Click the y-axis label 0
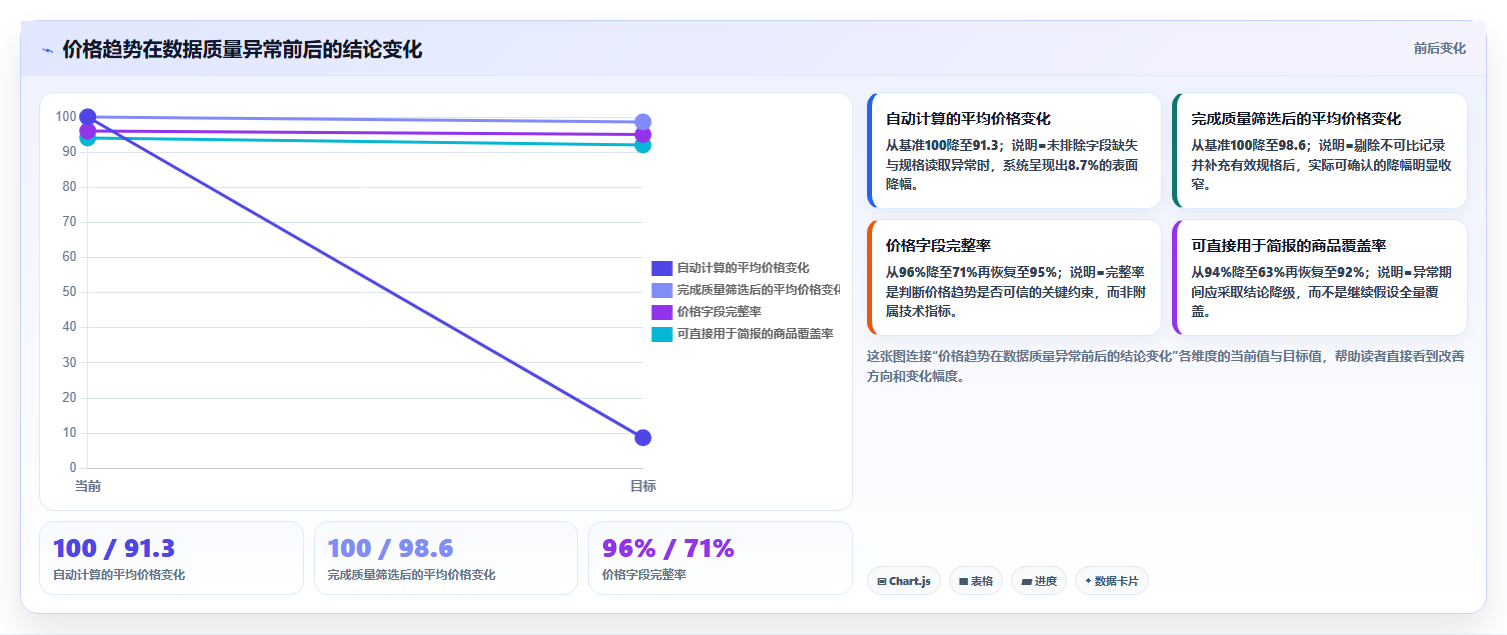Viewport: 1507px width, 635px height. tap(72, 467)
